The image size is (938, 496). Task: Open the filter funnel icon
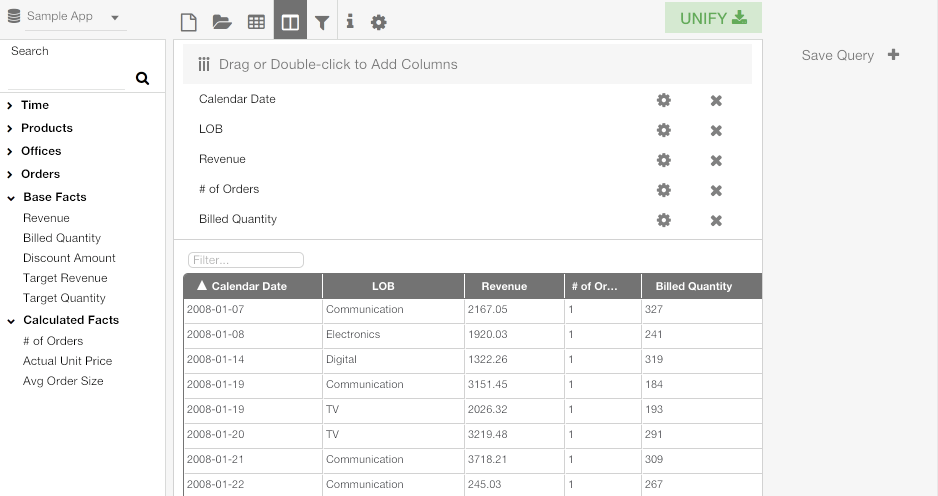[322, 22]
